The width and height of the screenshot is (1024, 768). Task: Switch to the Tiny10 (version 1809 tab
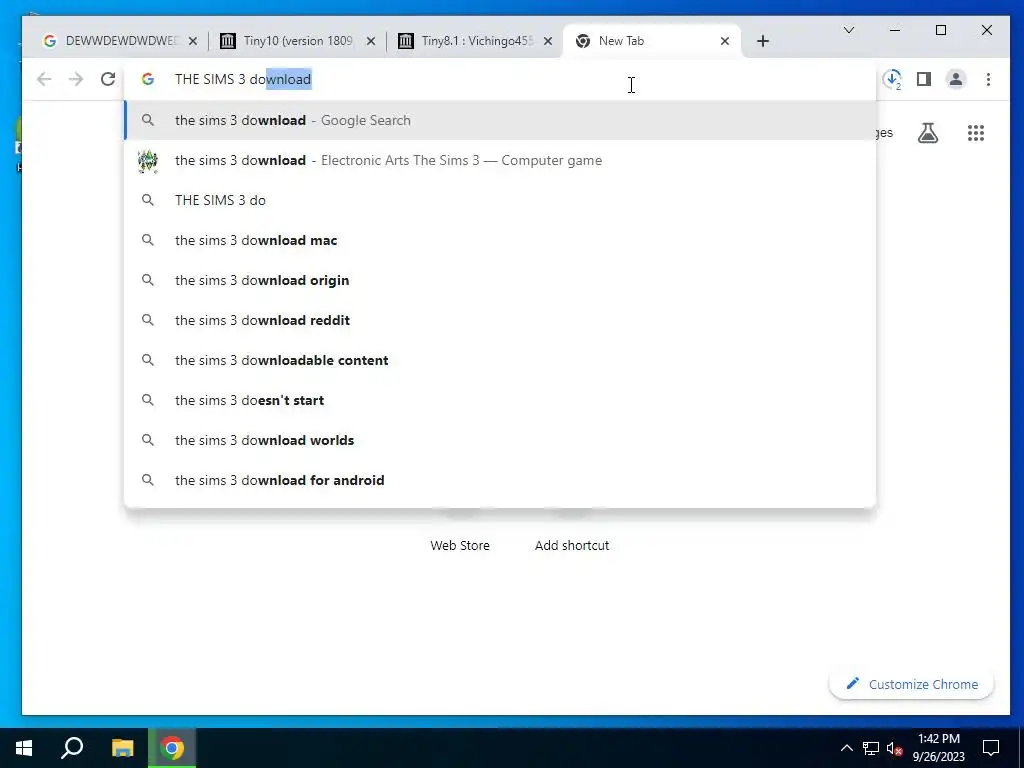[x=297, y=41]
